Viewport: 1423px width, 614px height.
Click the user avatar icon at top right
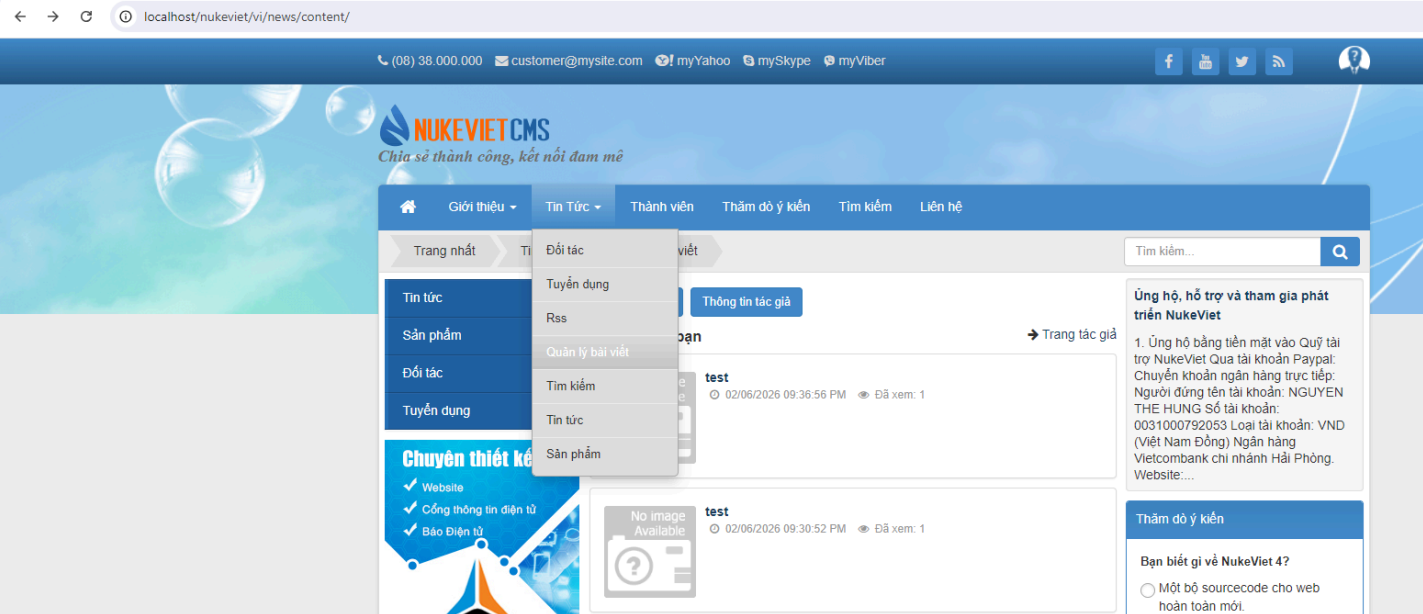[x=1354, y=60]
